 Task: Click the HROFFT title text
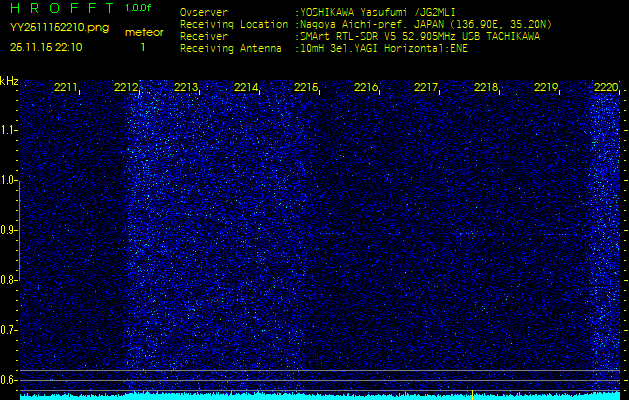(63, 8)
